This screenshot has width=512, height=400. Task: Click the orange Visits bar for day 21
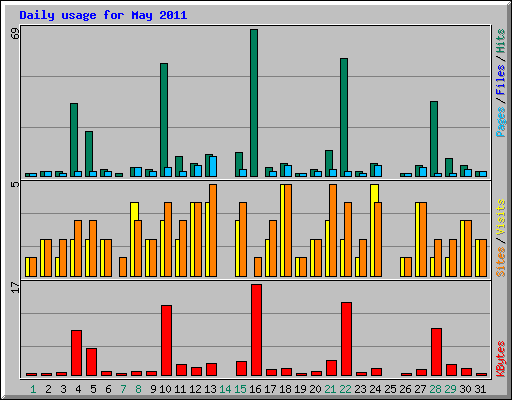(333, 230)
